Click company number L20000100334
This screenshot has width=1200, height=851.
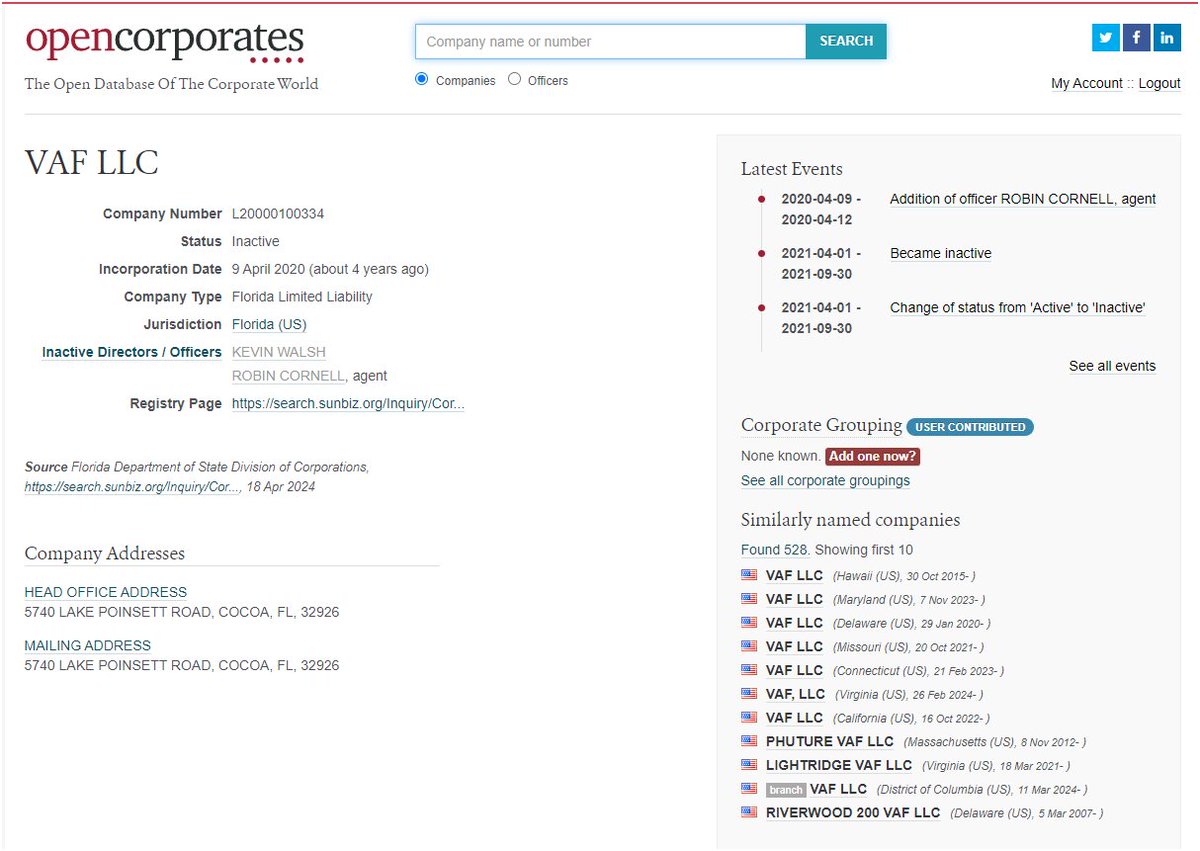tap(278, 214)
